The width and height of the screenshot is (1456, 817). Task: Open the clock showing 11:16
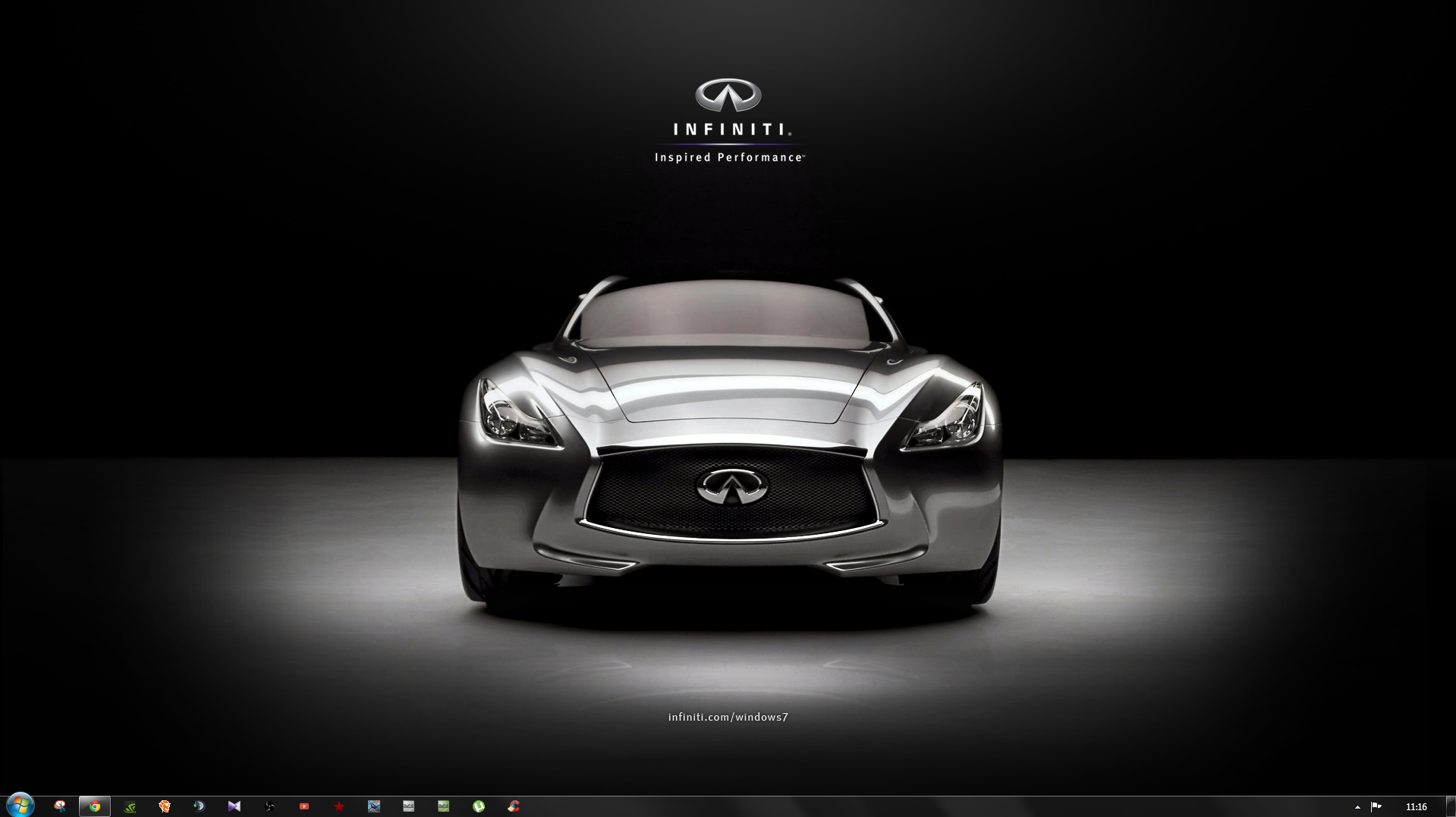pyautogui.click(x=1416, y=807)
